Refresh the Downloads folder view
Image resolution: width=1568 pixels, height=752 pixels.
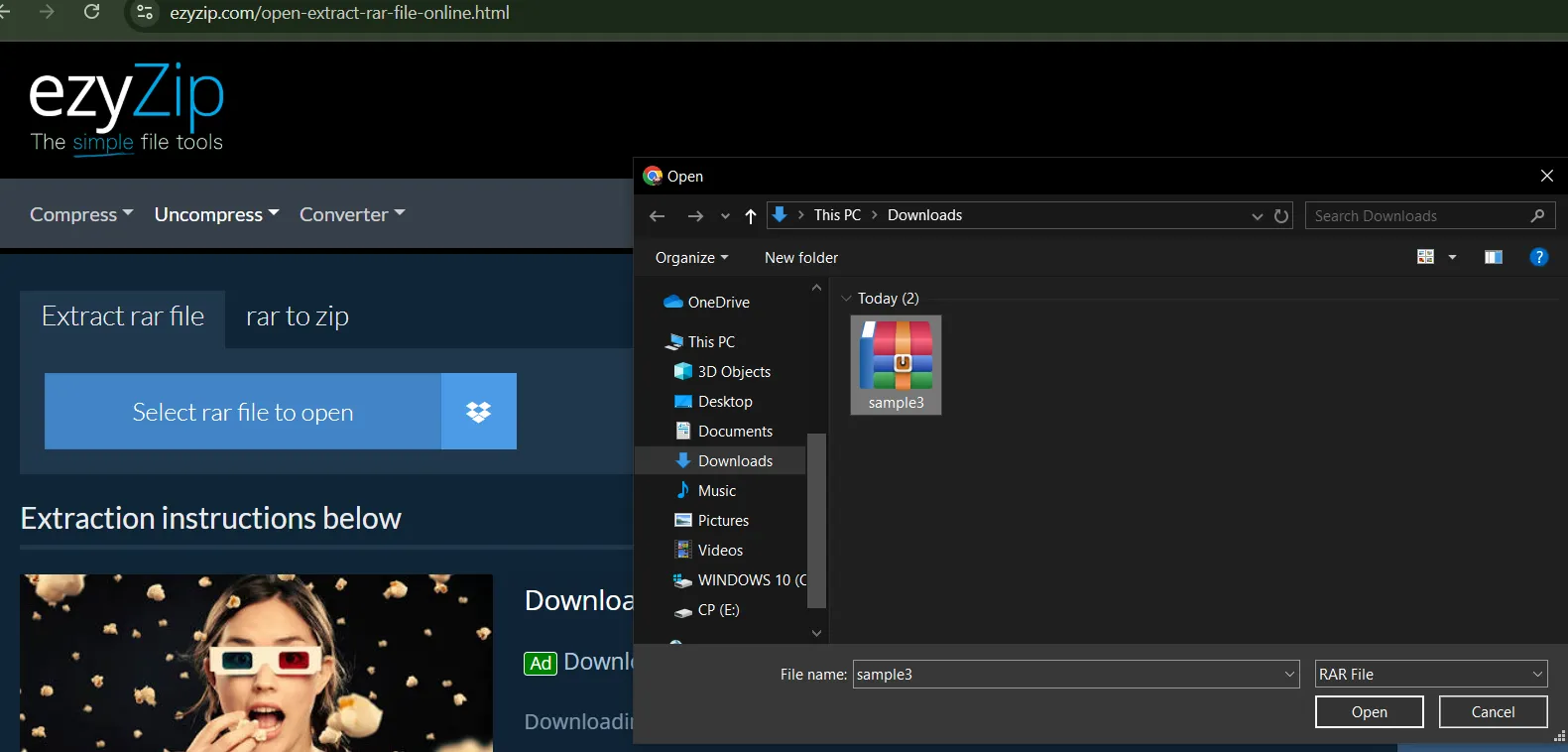click(x=1281, y=215)
